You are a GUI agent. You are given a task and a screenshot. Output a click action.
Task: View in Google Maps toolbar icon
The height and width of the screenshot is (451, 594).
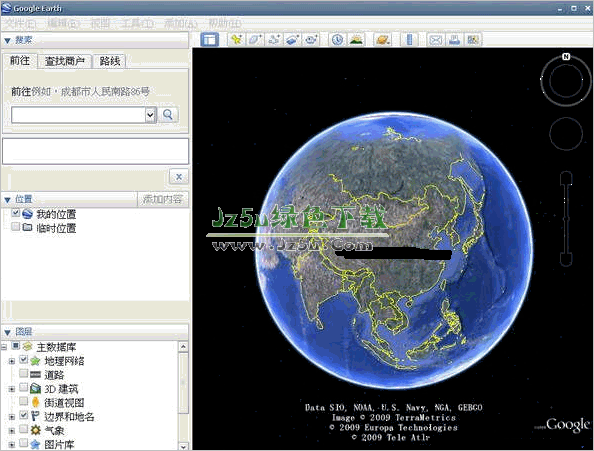click(473, 39)
